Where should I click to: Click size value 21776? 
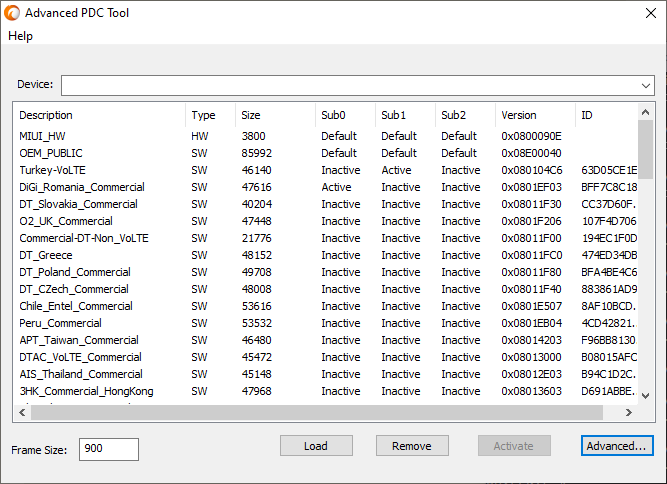pyautogui.click(x=257, y=238)
